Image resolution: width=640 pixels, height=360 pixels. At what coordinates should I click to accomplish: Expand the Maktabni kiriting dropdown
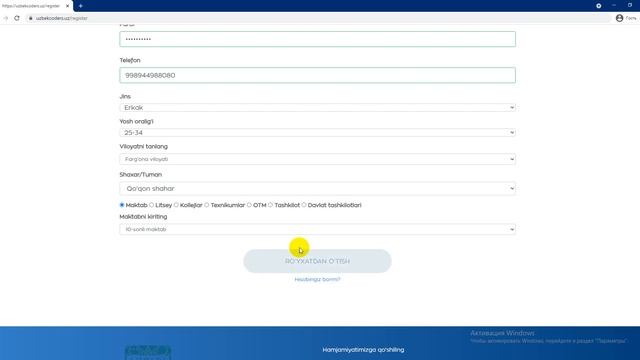(x=317, y=229)
